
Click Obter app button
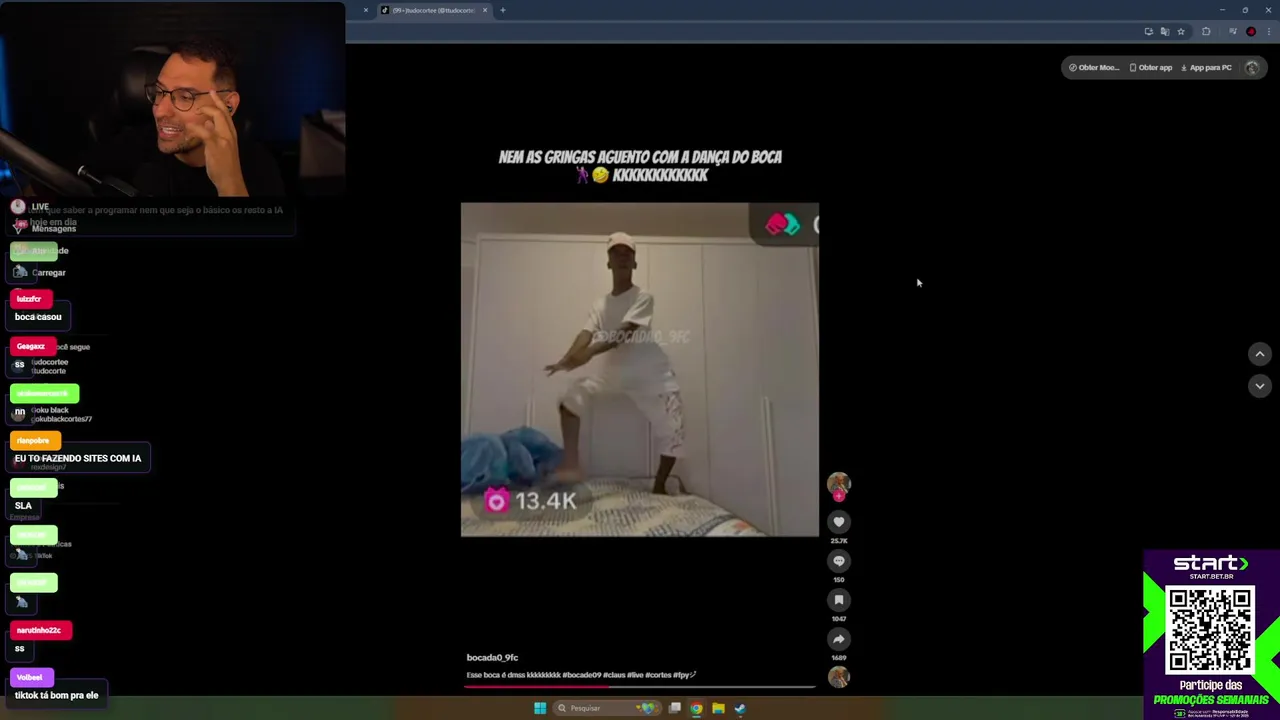tap(1151, 67)
